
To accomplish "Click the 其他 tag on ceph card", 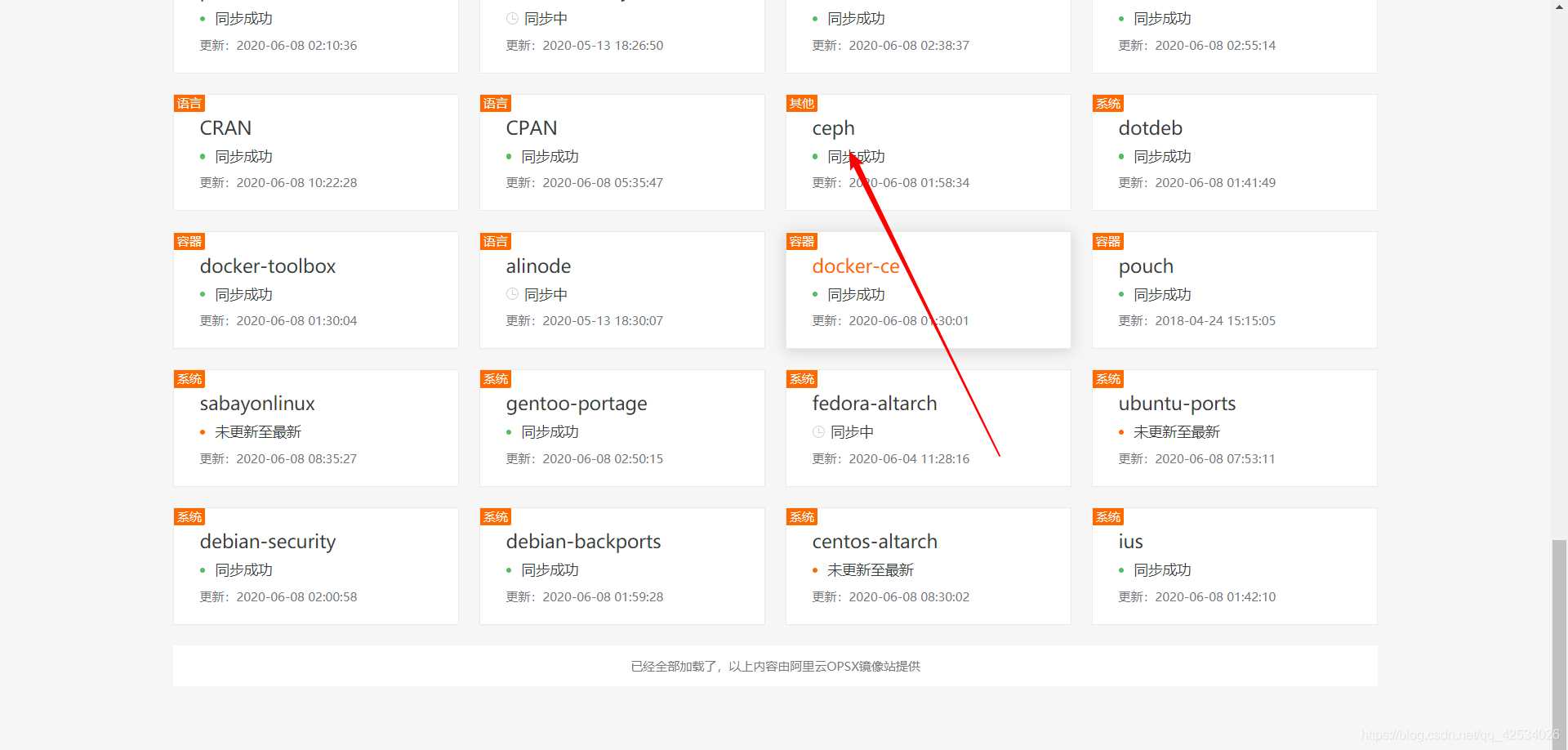I will 802,104.
